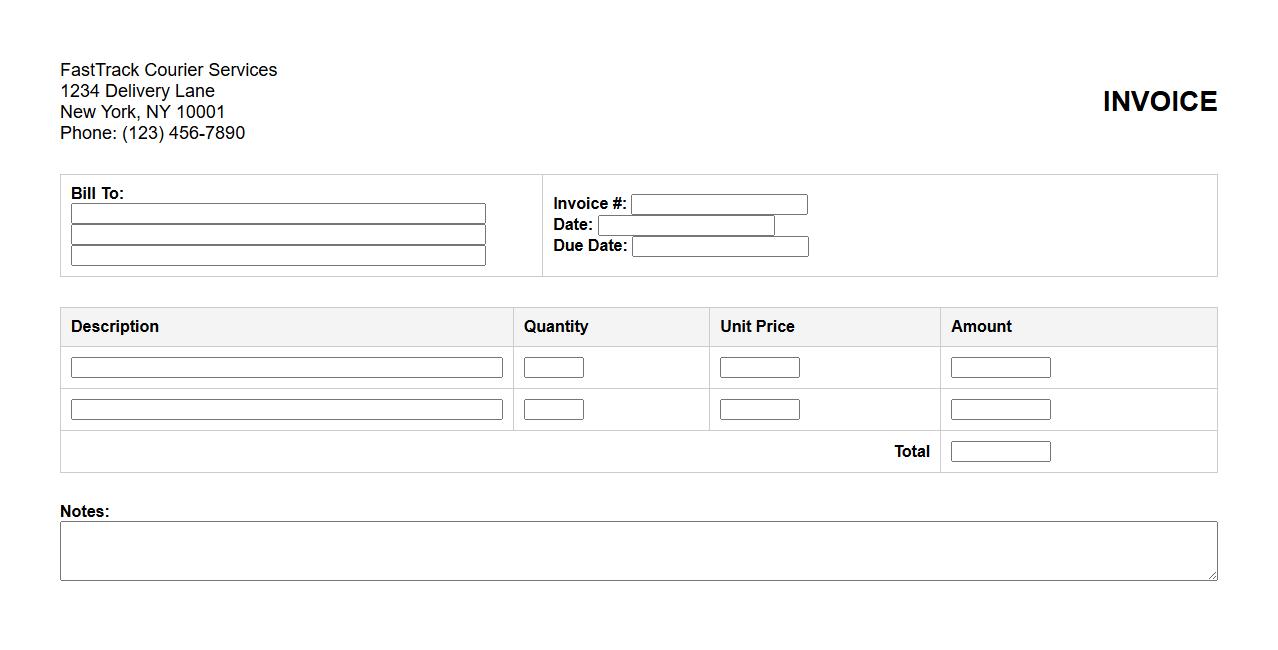Click the first Bill To input line

(x=278, y=214)
